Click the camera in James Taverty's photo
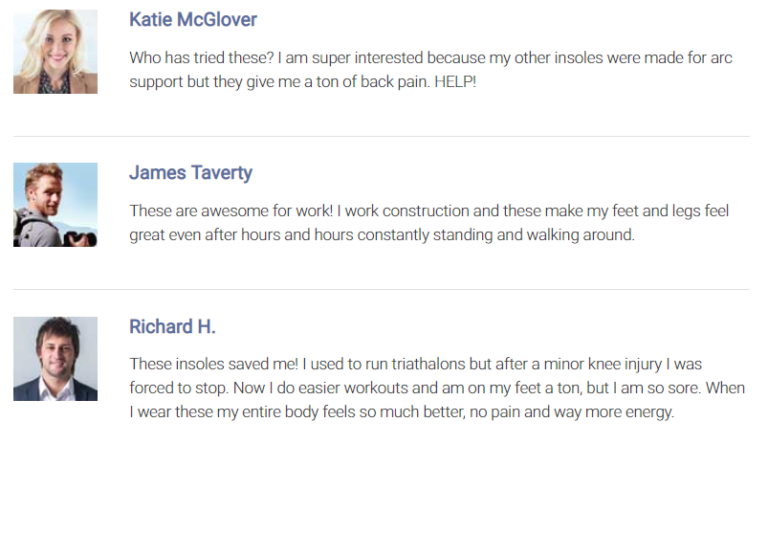This screenshot has width=768, height=533. pyautogui.click(x=80, y=239)
